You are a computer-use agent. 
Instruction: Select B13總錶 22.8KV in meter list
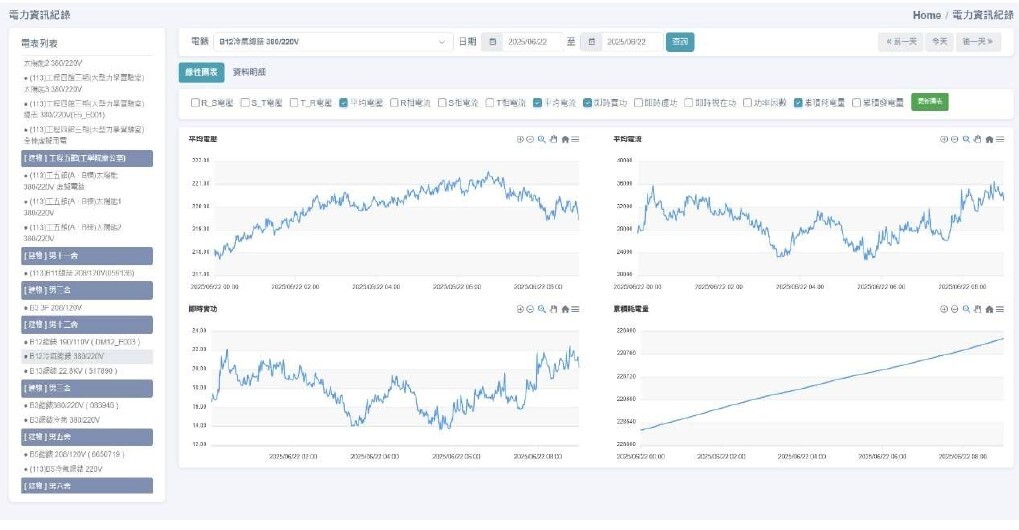(x=68, y=370)
